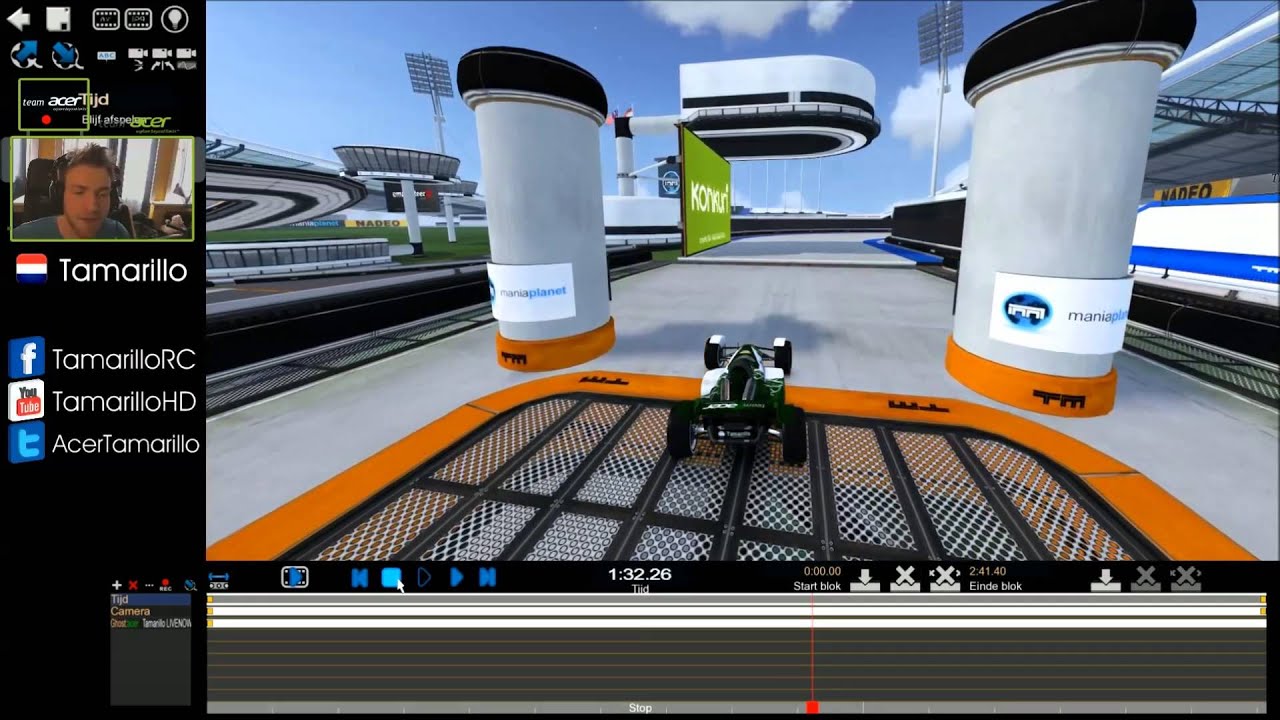1280x720 pixels.
Task: Select the first camera path icon
Action: click(x=138, y=57)
